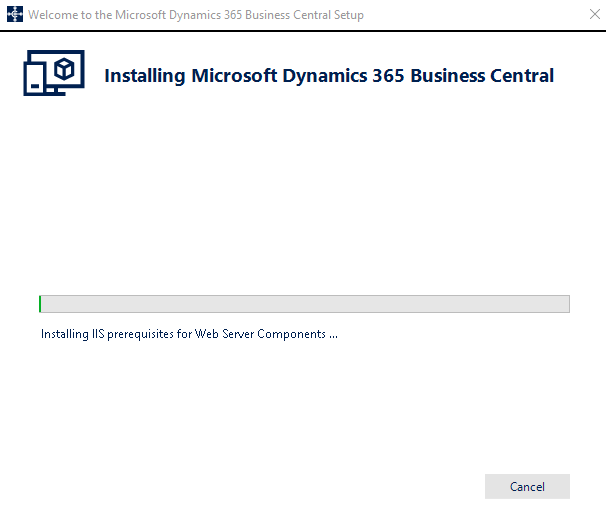The image size is (606, 519).
Task: Cancel the installation
Action: (x=527, y=487)
